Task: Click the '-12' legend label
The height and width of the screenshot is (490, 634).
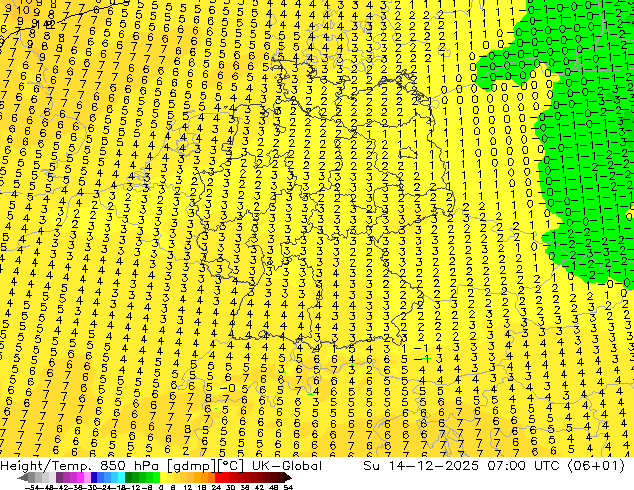Action: pos(133,487)
